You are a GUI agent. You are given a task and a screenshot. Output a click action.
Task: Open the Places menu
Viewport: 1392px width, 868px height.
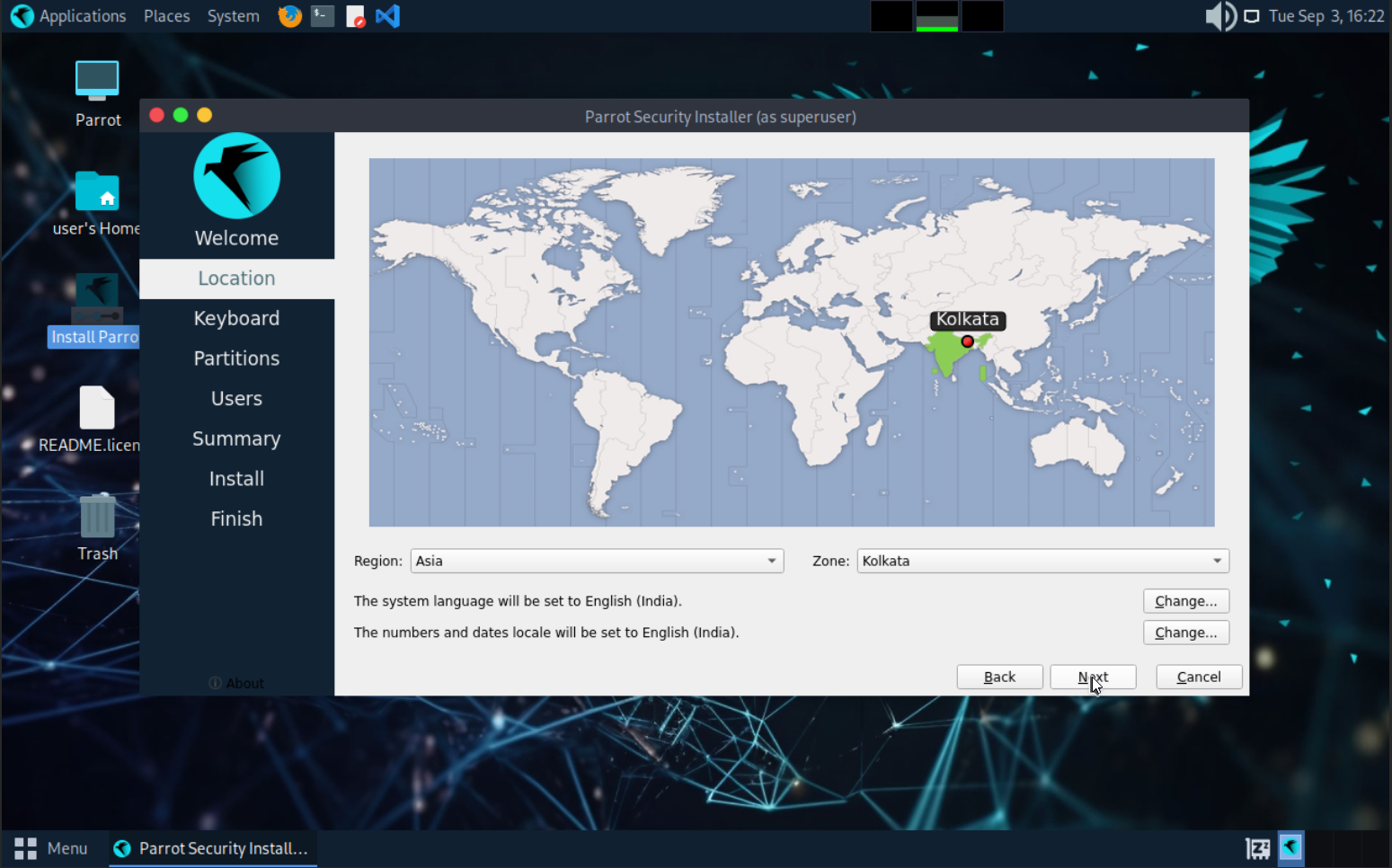click(x=166, y=16)
